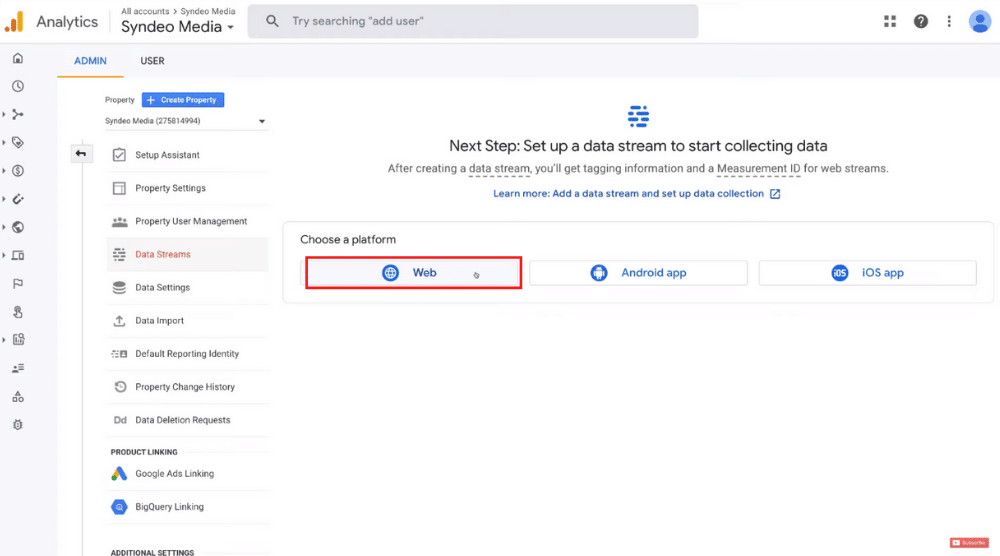Expand the tag sidebar item arrow
1000x556 pixels.
(x=4, y=142)
